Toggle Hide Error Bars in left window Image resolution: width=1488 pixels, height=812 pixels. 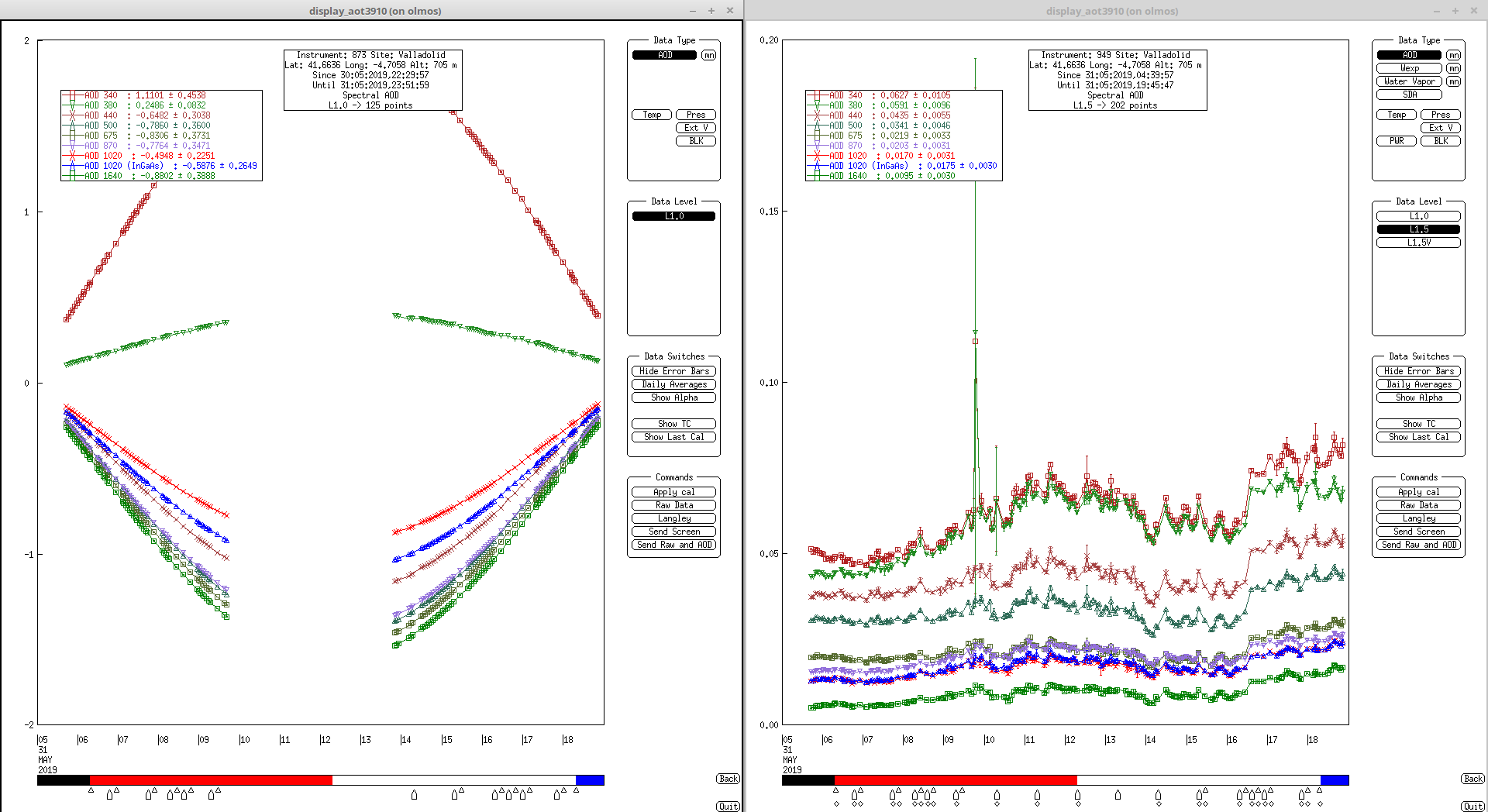[674, 371]
